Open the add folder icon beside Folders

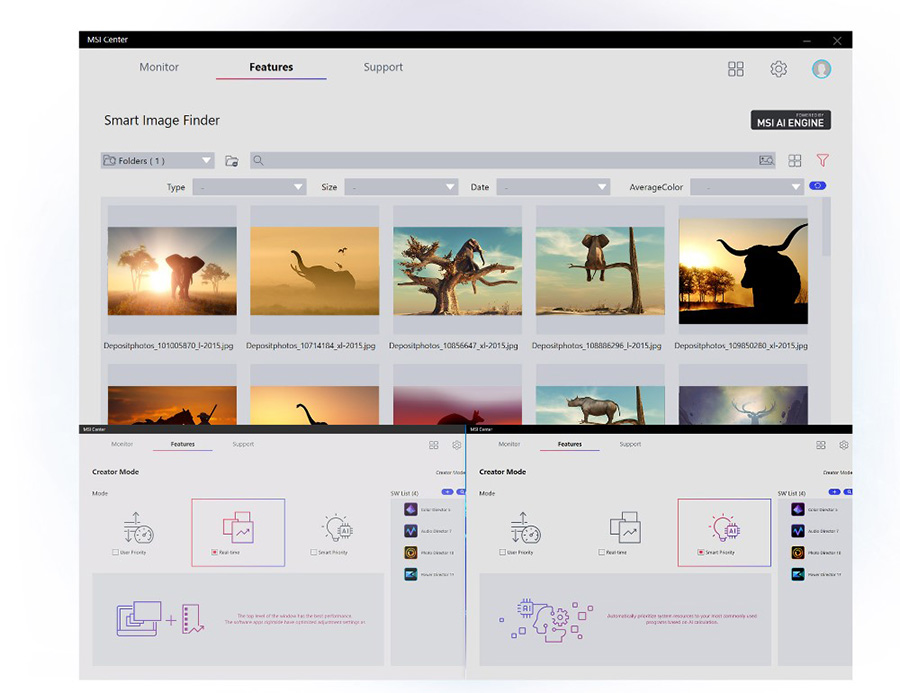tap(231, 160)
